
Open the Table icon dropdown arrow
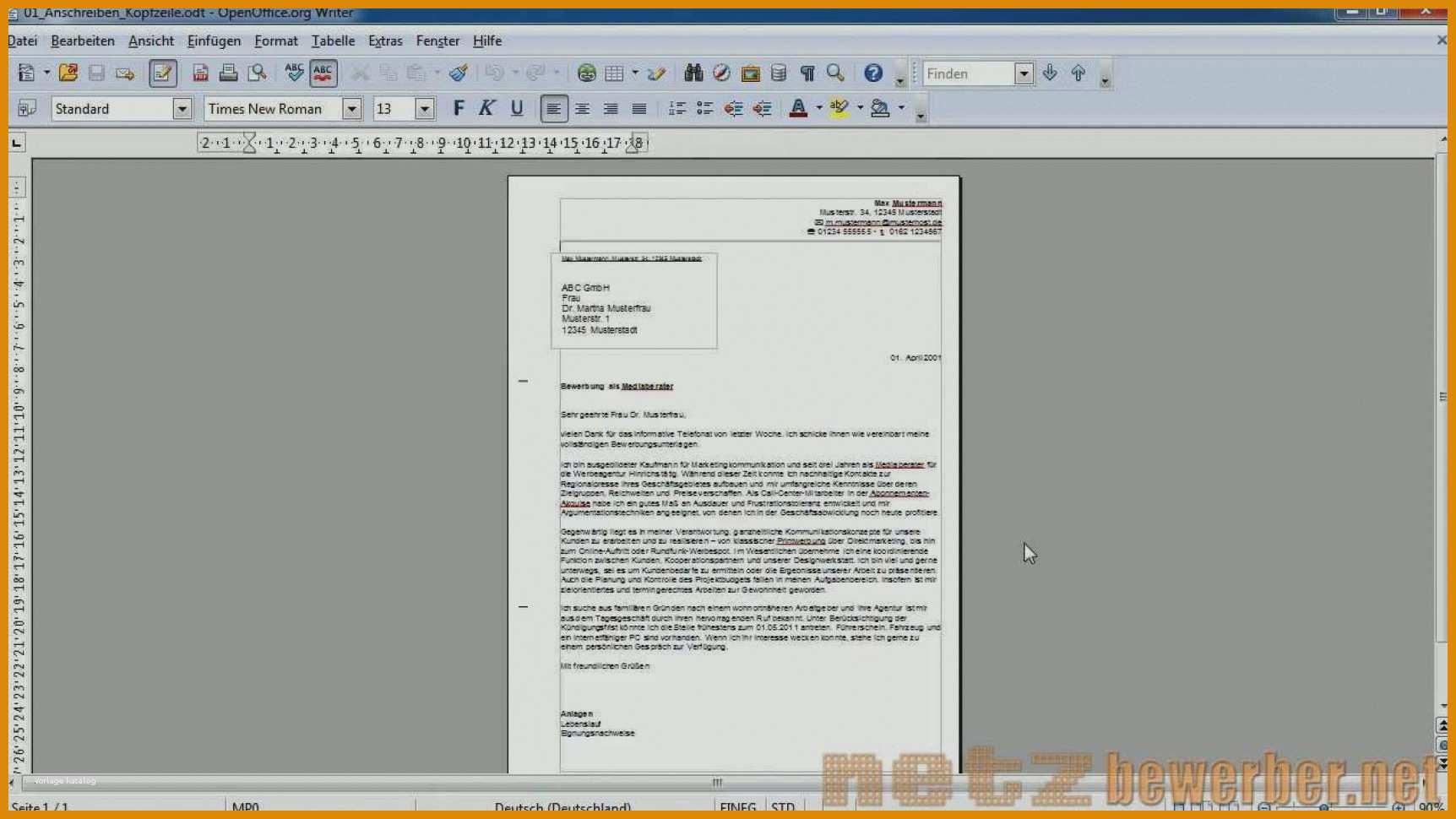634,73
